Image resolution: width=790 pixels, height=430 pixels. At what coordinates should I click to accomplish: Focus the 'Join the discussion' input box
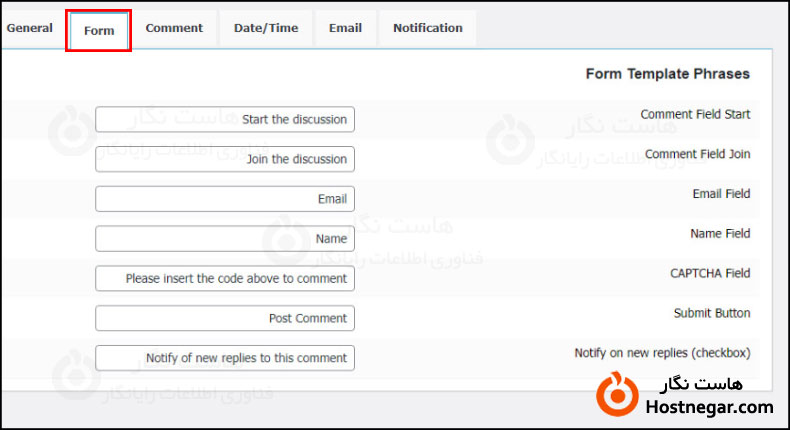(225, 159)
